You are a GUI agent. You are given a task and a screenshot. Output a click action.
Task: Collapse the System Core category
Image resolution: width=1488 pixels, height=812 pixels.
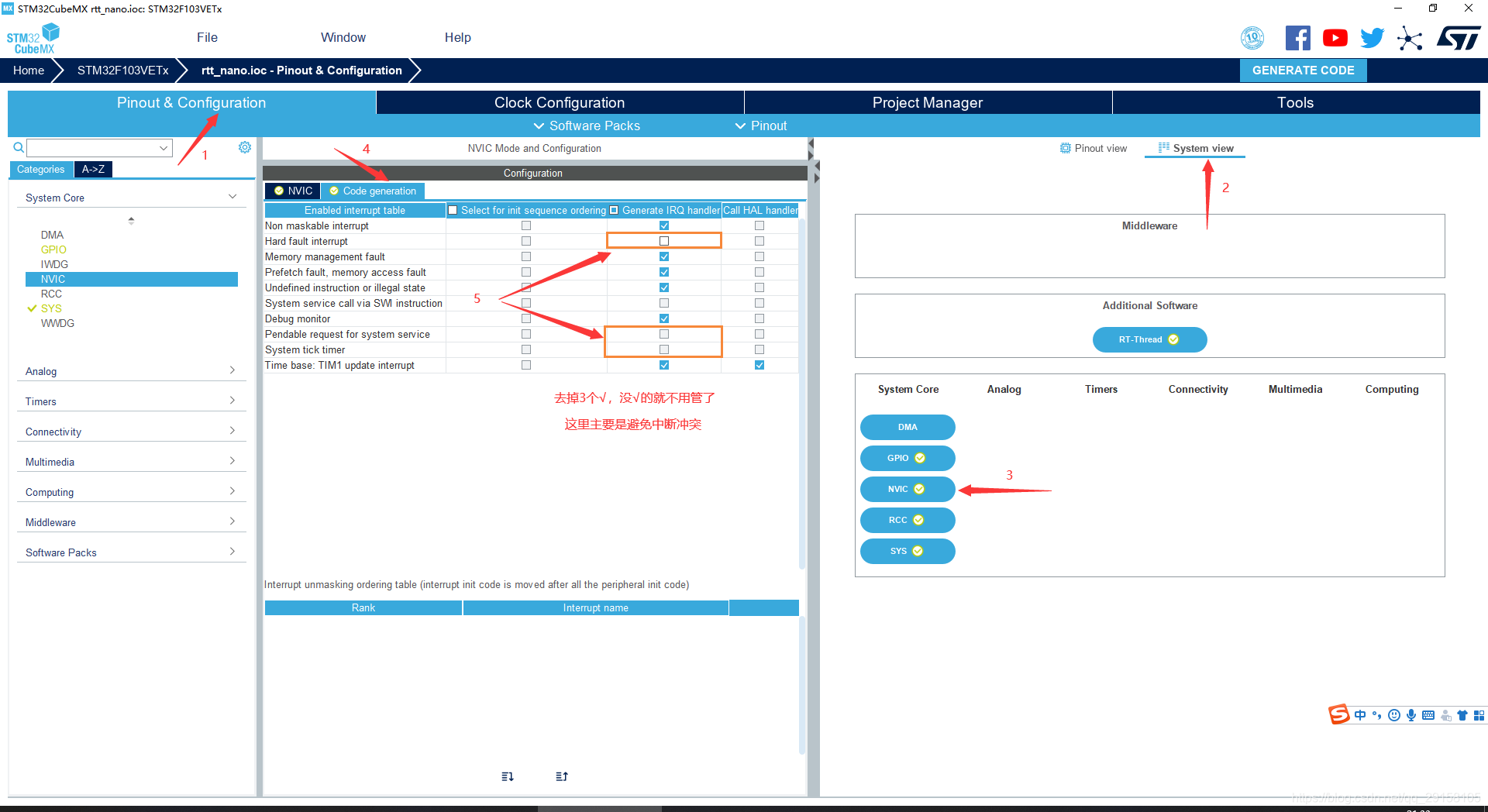232,197
